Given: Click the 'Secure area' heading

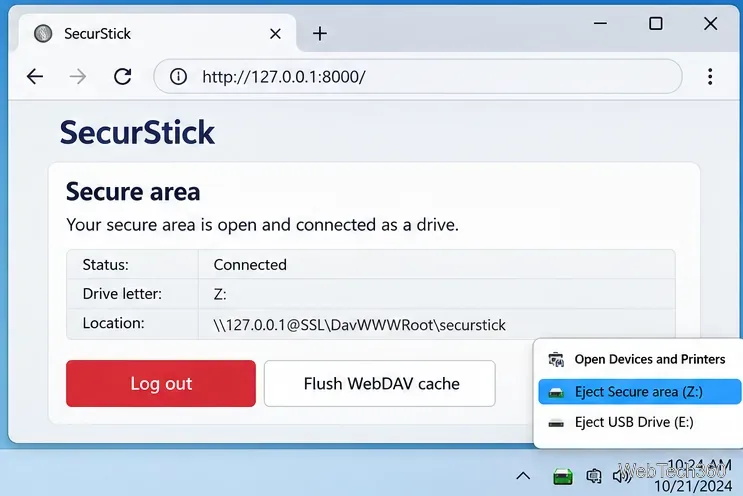Looking at the screenshot, I should tap(133, 192).
